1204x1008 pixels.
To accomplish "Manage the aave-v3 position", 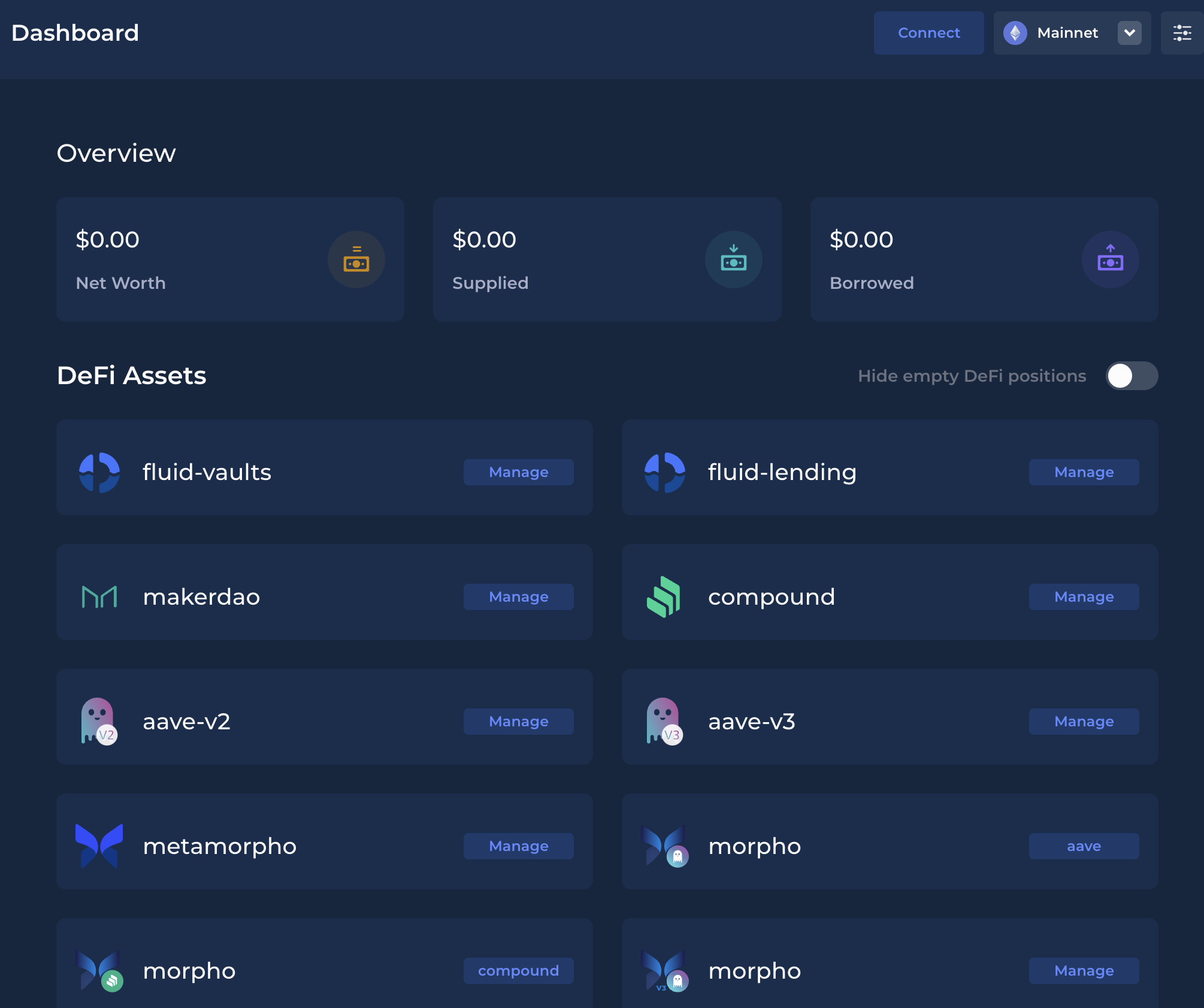I will click(x=1084, y=722).
